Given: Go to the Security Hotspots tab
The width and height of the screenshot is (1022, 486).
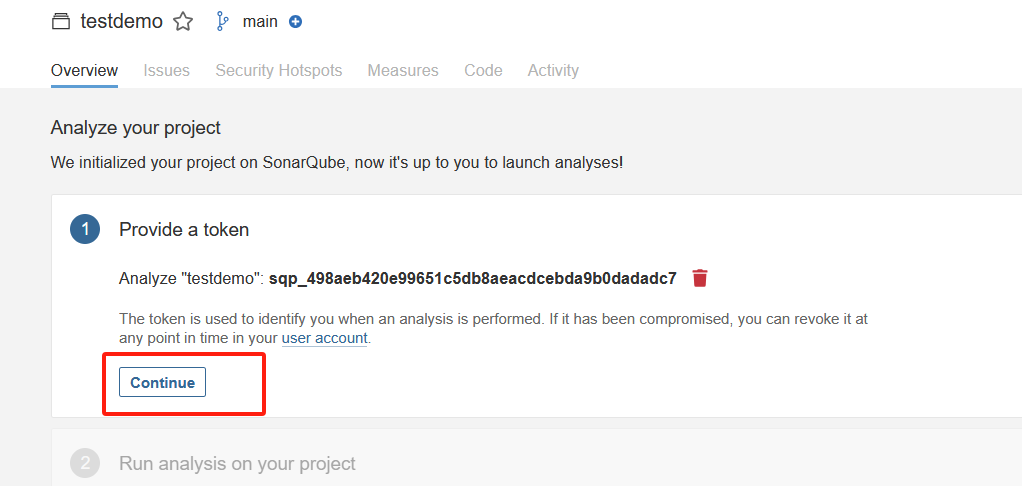Looking at the screenshot, I should pos(279,70).
